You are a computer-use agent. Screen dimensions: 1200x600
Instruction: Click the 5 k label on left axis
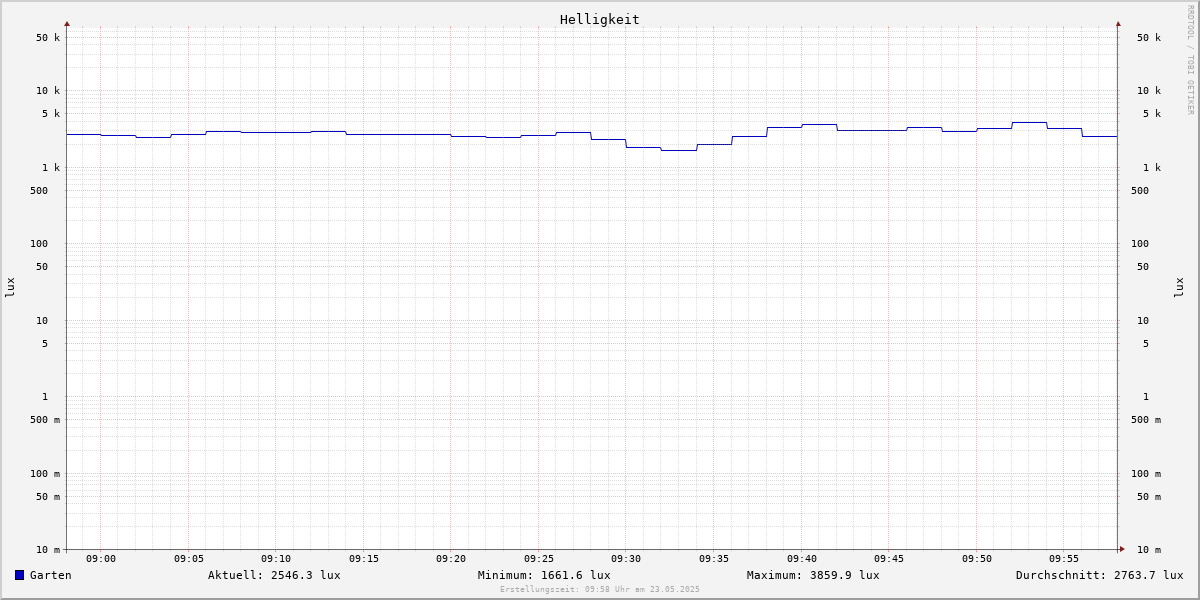pos(51,114)
